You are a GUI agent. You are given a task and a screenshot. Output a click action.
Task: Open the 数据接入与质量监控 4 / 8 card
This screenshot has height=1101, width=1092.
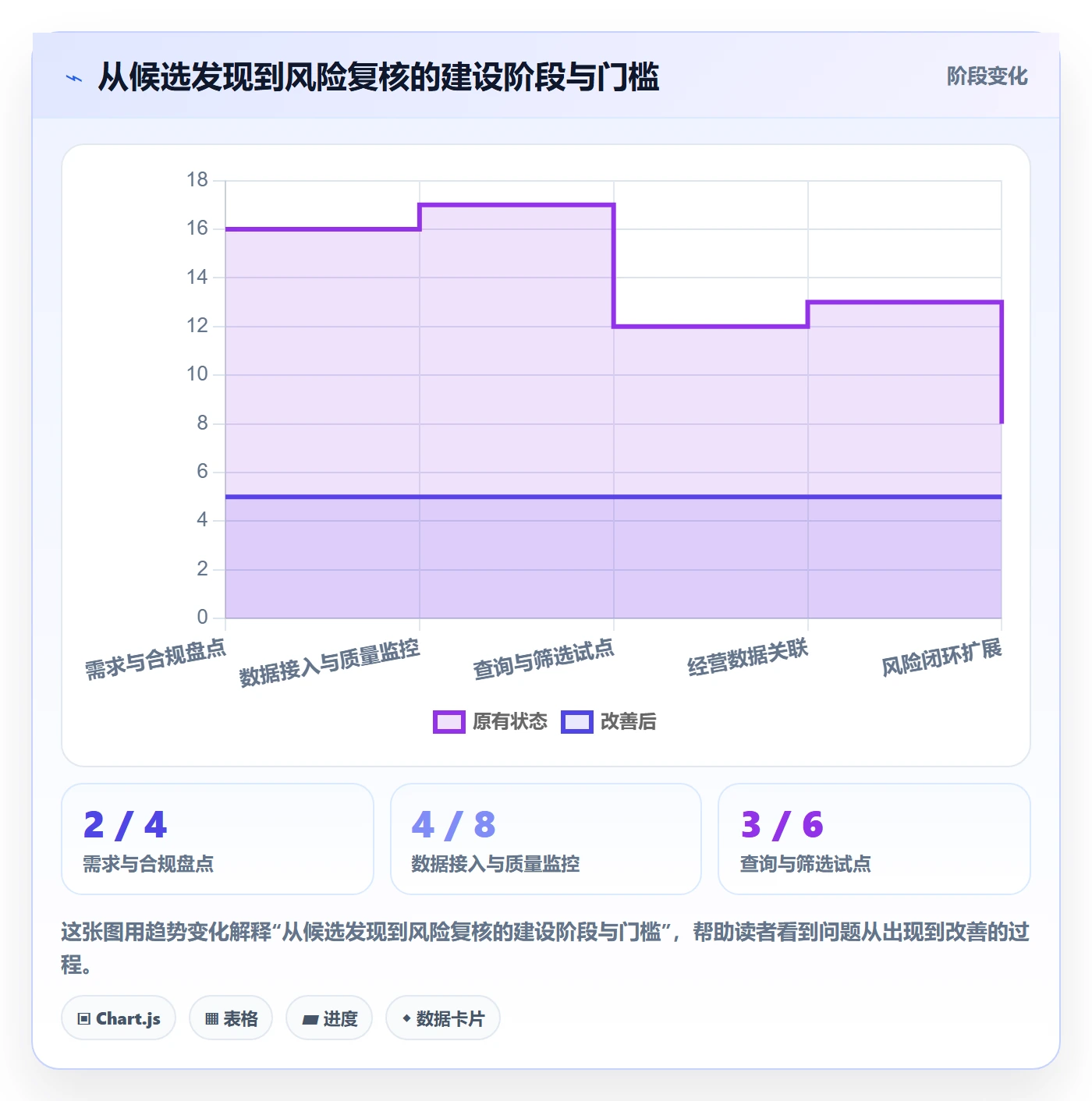546,839
